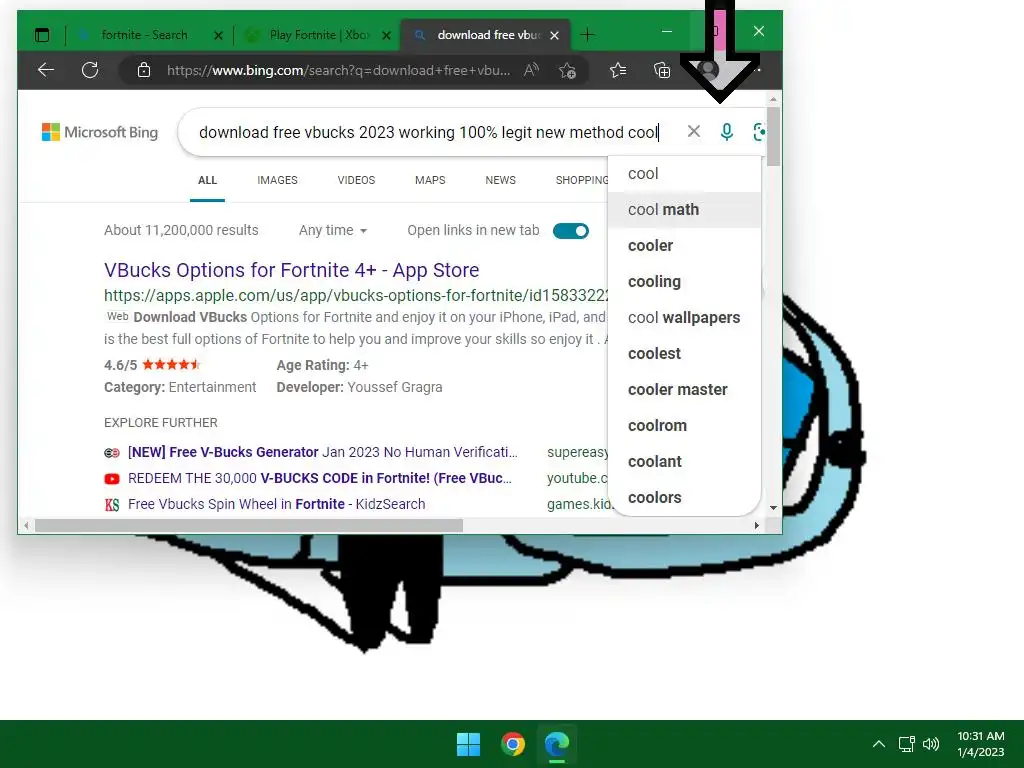Go back with the browser back arrow
This screenshot has width=1024, height=768.
click(x=46, y=70)
